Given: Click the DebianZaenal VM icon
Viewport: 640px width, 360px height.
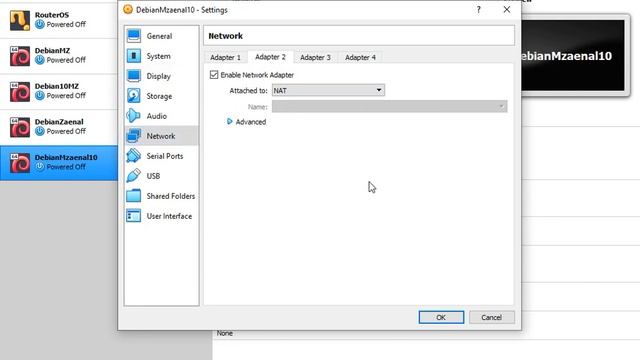Looking at the screenshot, I should 20,127.
